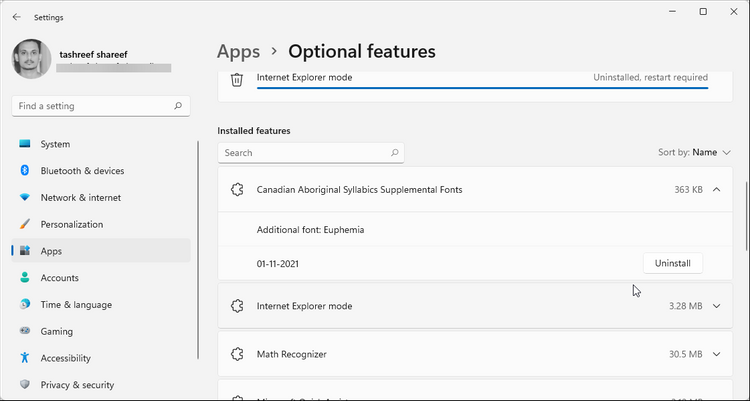Click the magnifier icon in Find a setting
This screenshot has height=401, width=750.
click(178, 106)
